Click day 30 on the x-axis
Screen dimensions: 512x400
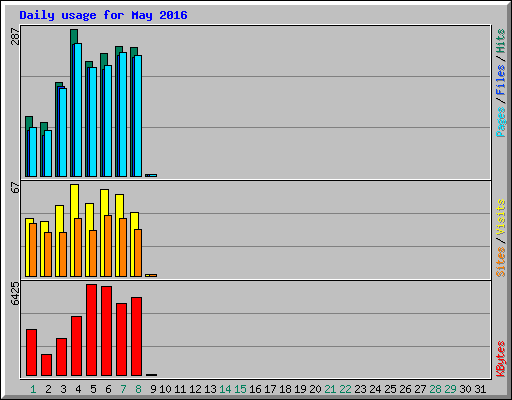[x=465, y=389]
